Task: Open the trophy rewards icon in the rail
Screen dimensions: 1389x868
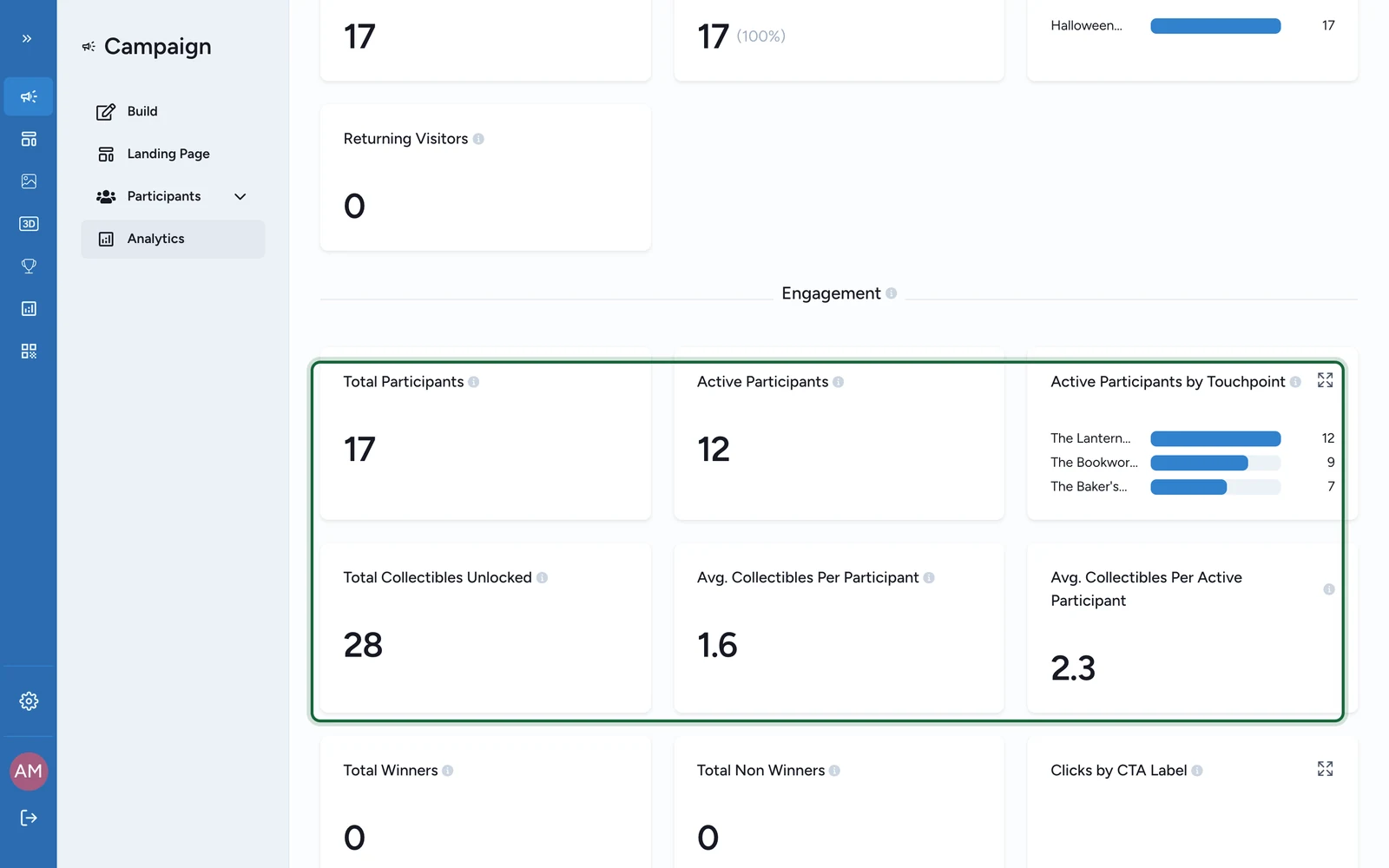Action: click(x=29, y=266)
